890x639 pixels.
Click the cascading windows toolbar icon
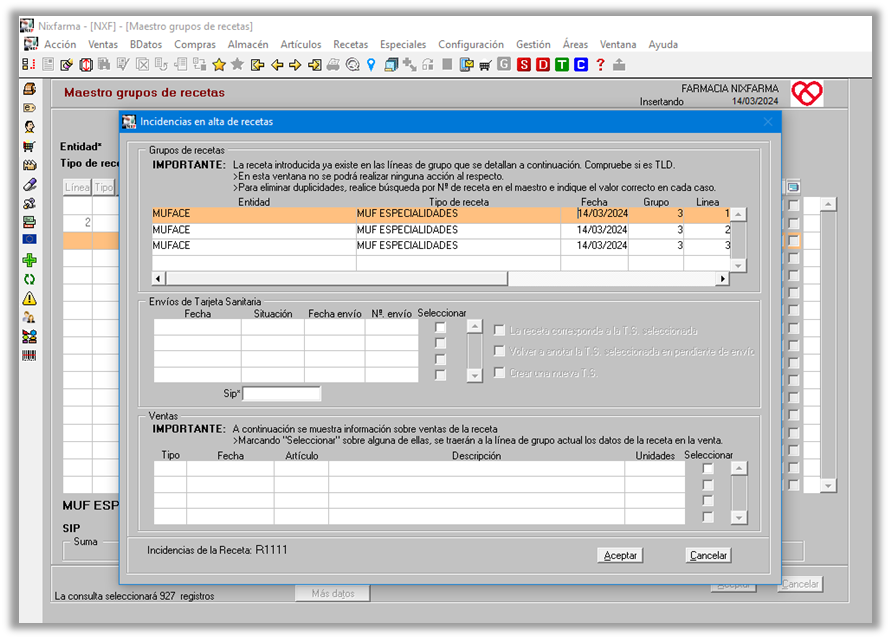pyautogui.click(x=391, y=65)
